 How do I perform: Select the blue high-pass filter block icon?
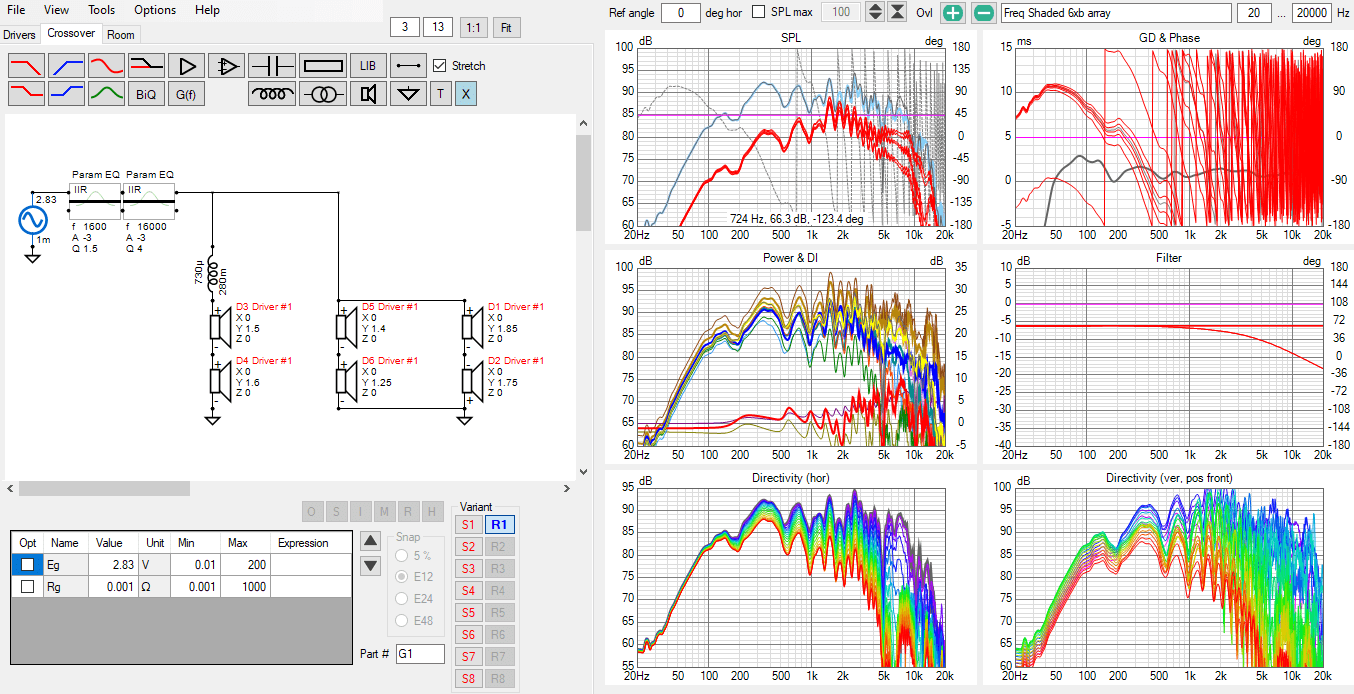[x=66, y=66]
